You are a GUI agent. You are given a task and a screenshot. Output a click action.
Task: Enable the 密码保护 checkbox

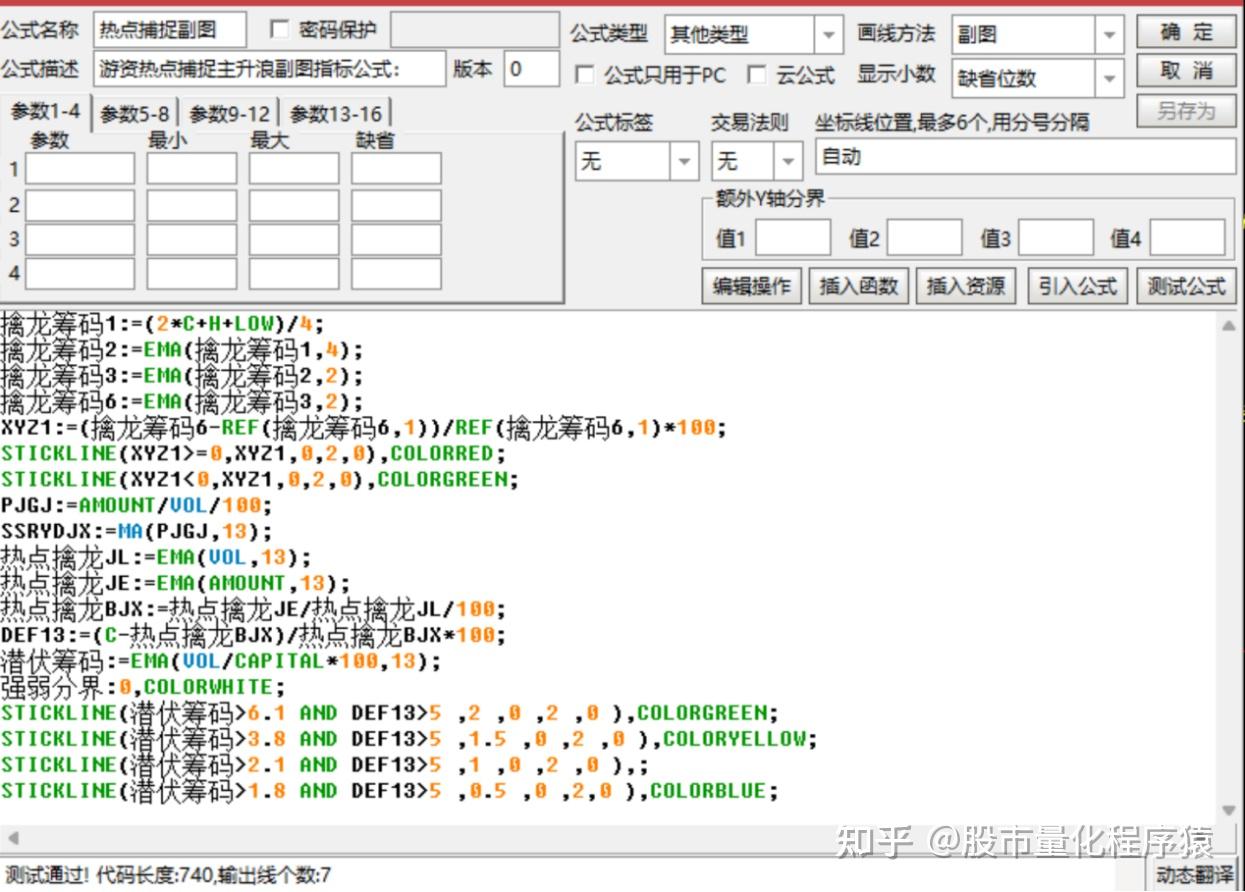tap(279, 29)
